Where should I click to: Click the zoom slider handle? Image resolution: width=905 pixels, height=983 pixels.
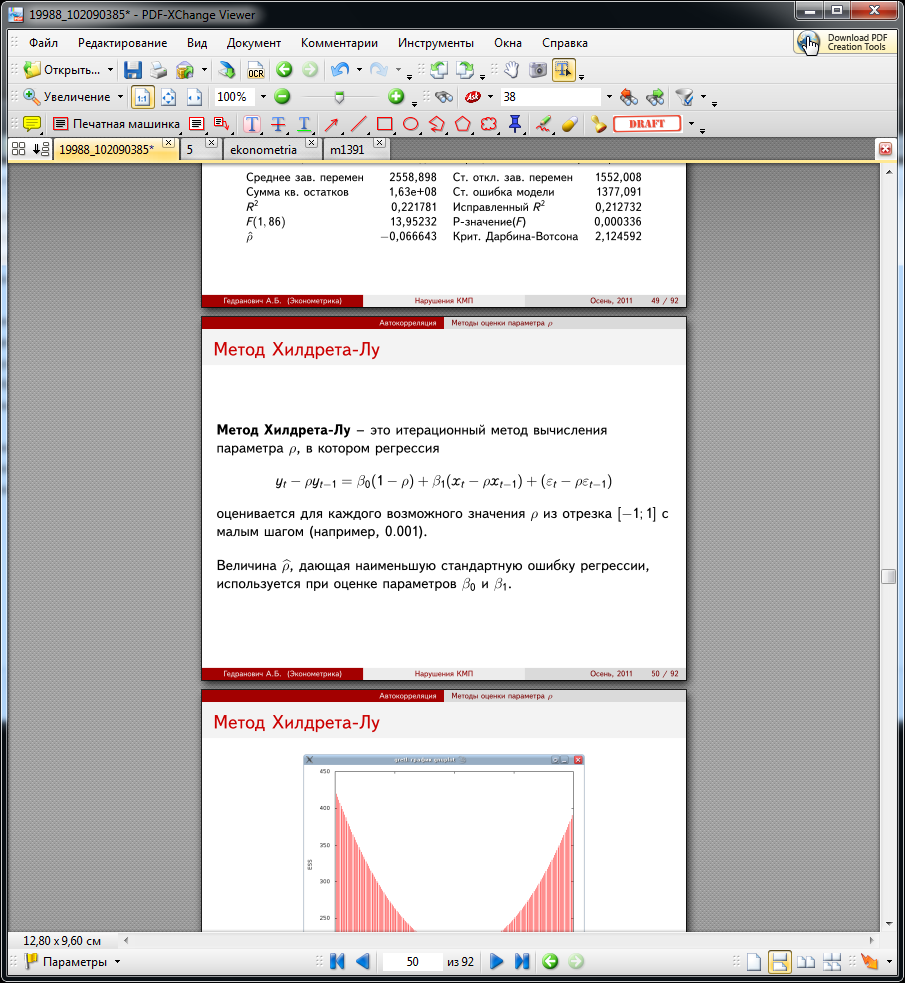point(339,97)
